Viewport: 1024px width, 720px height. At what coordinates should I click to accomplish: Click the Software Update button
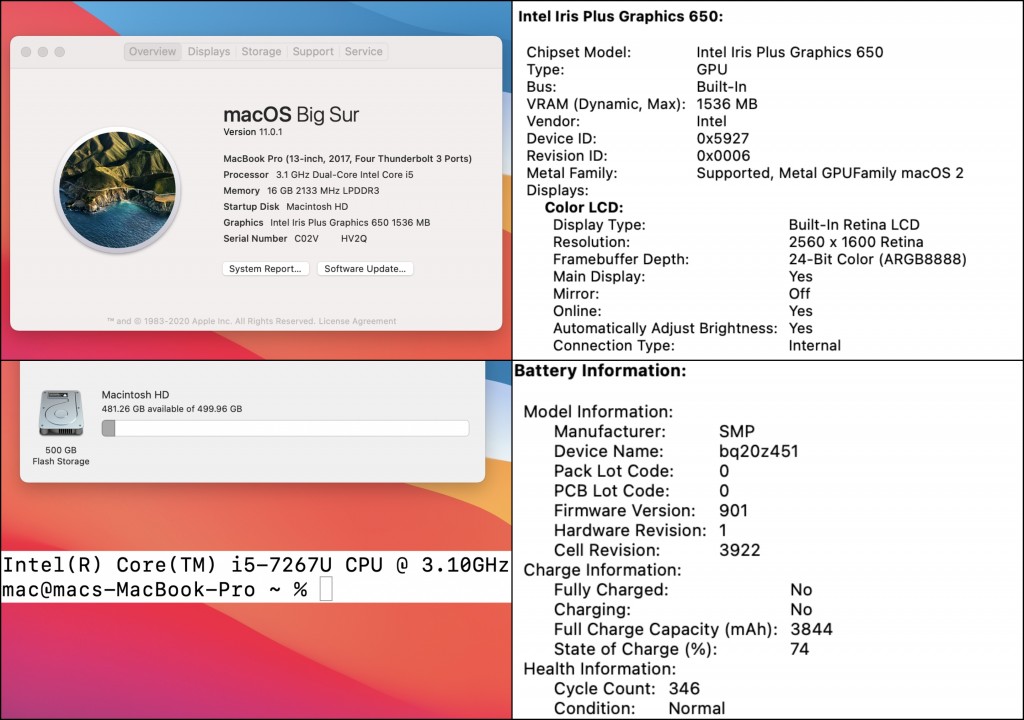coord(365,269)
